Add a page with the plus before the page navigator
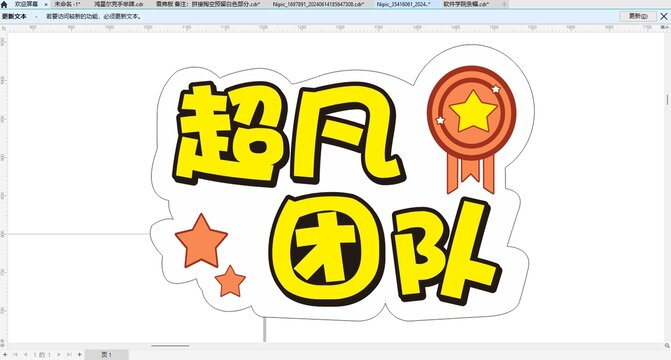Screen dimensions: 671x360 pos(5,354)
